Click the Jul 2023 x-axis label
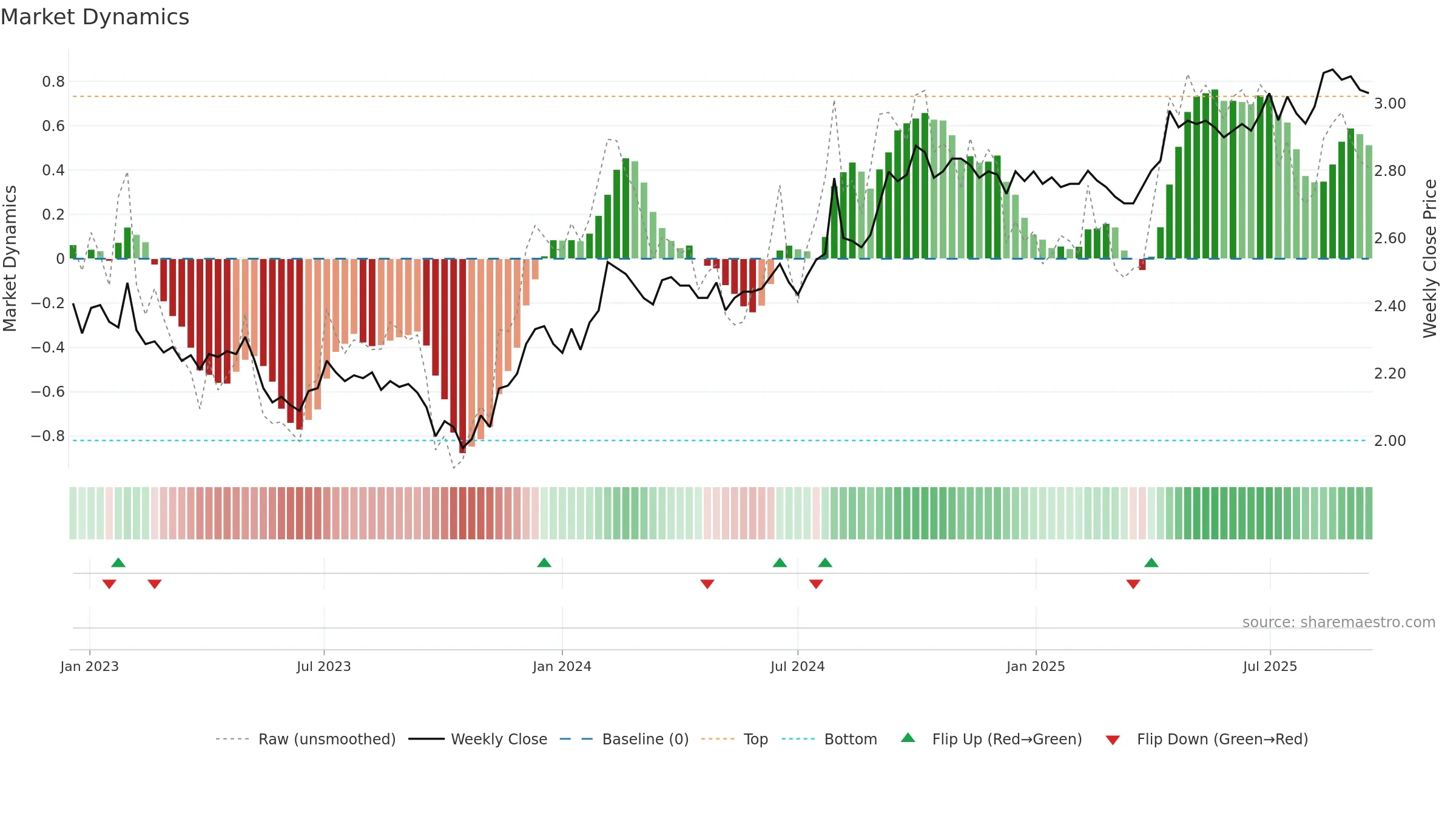Screen dimensions: 1456x819 click(324, 666)
